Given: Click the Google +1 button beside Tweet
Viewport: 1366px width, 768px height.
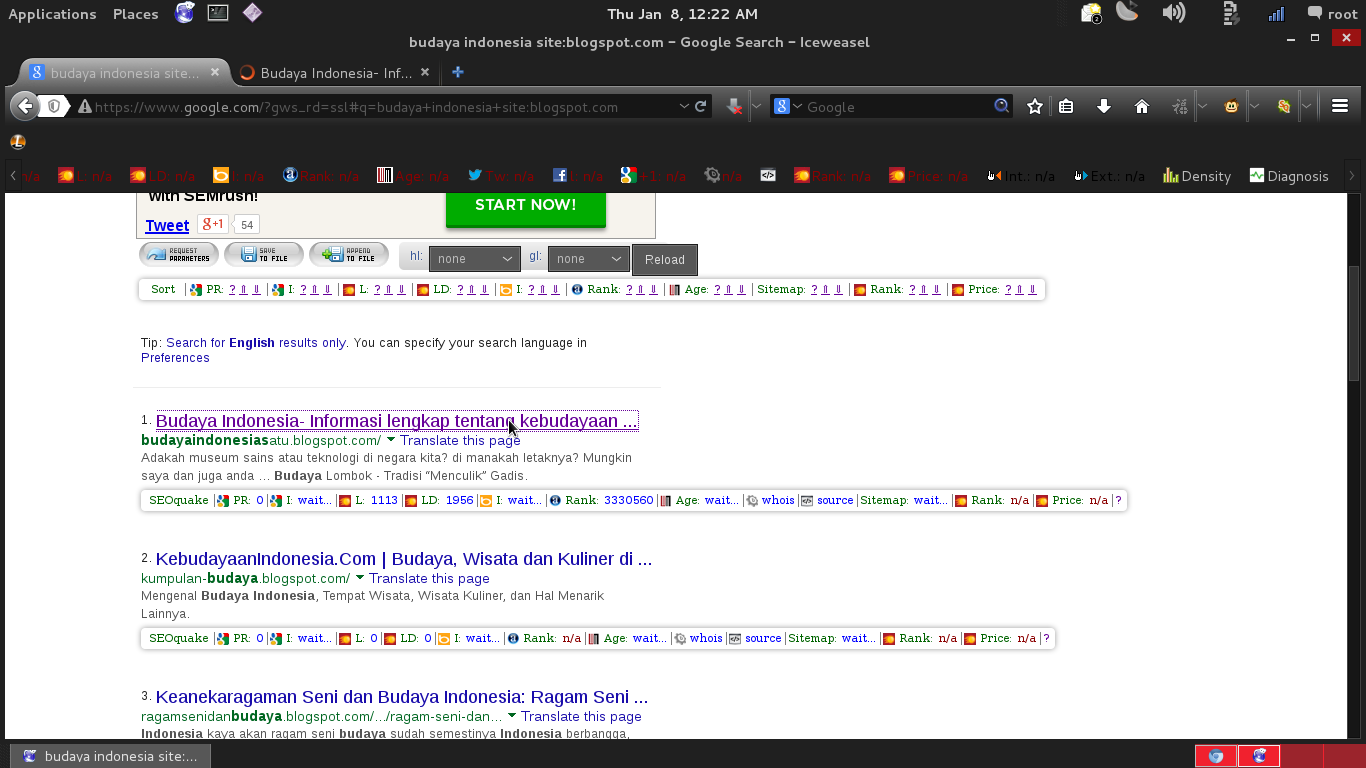Looking at the screenshot, I should pyautogui.click(x=213, y=224).
